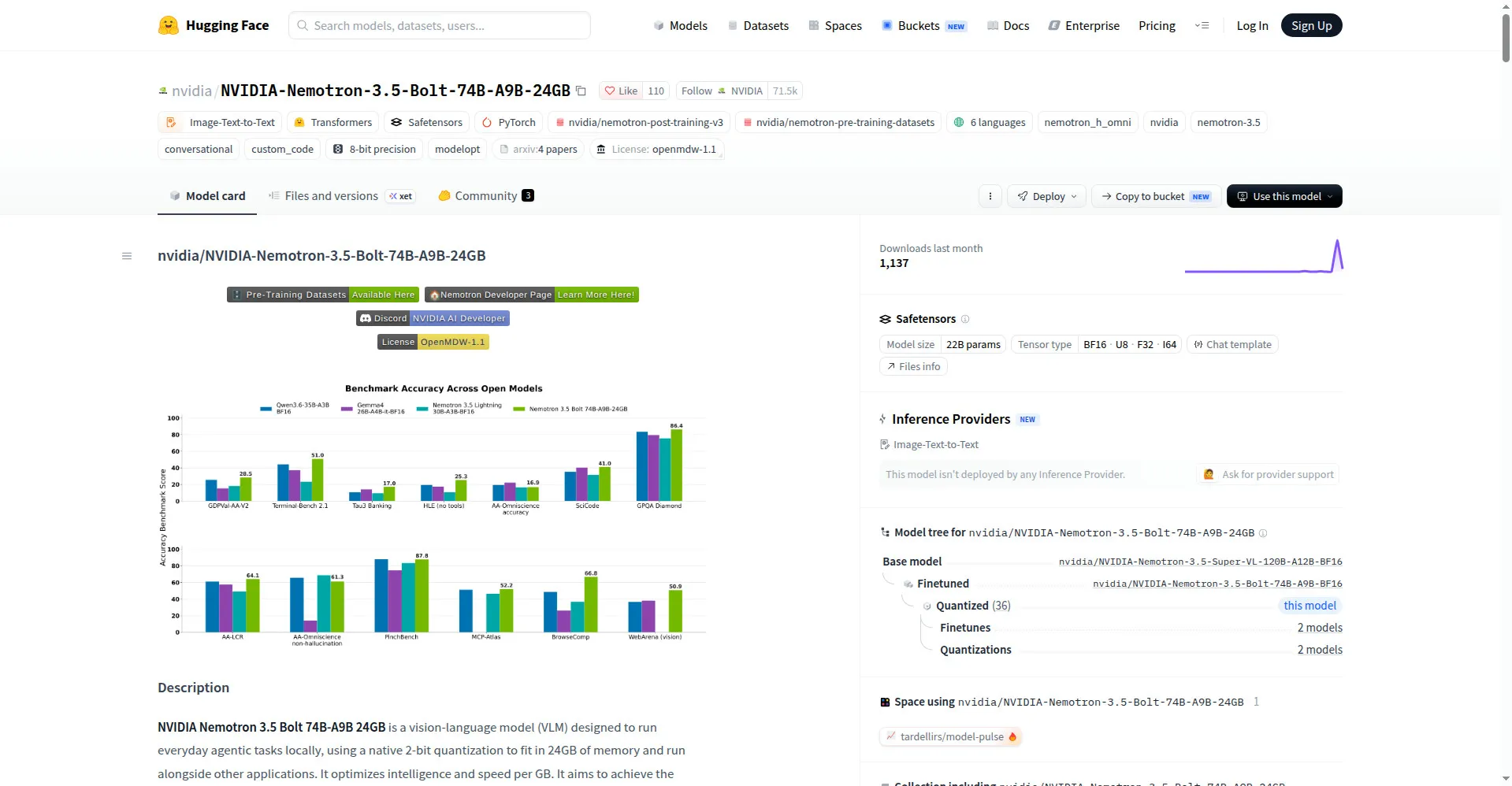This screenshot has width=1512, height=786.
Task: Click the License OpenMDW-1.1 badge
Action: point(433,342)
